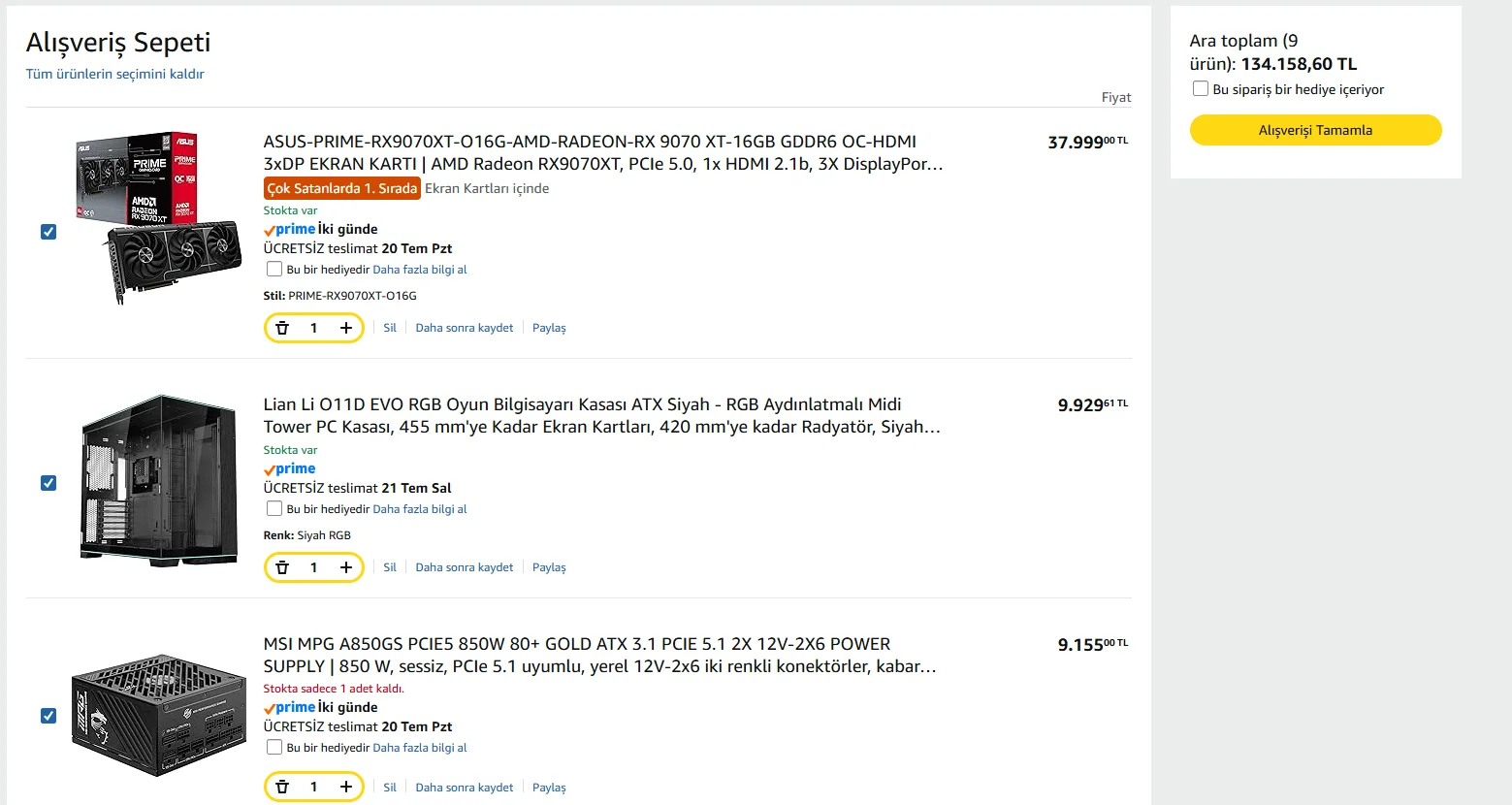
Task: Click 'Stokta sadece 1 adet kaldı.' warning
Action: pyautogui.click(x=334, y=689)
